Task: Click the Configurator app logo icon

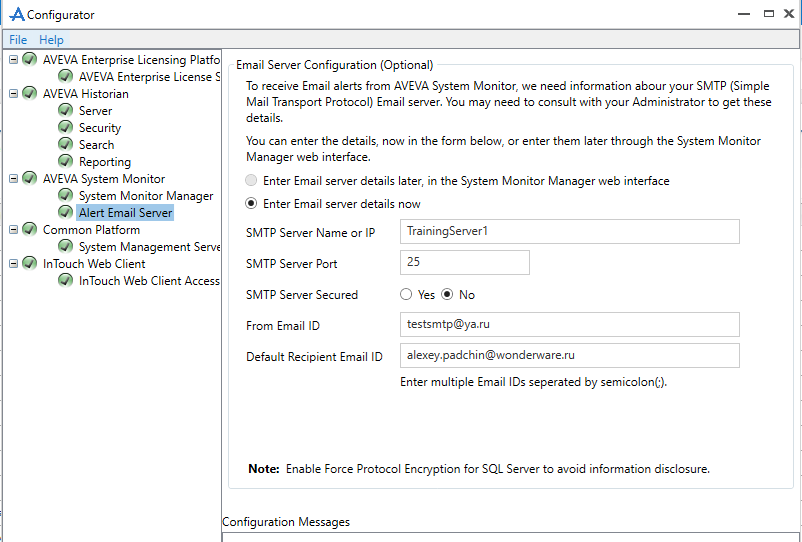Action: [x=17, y=14]
